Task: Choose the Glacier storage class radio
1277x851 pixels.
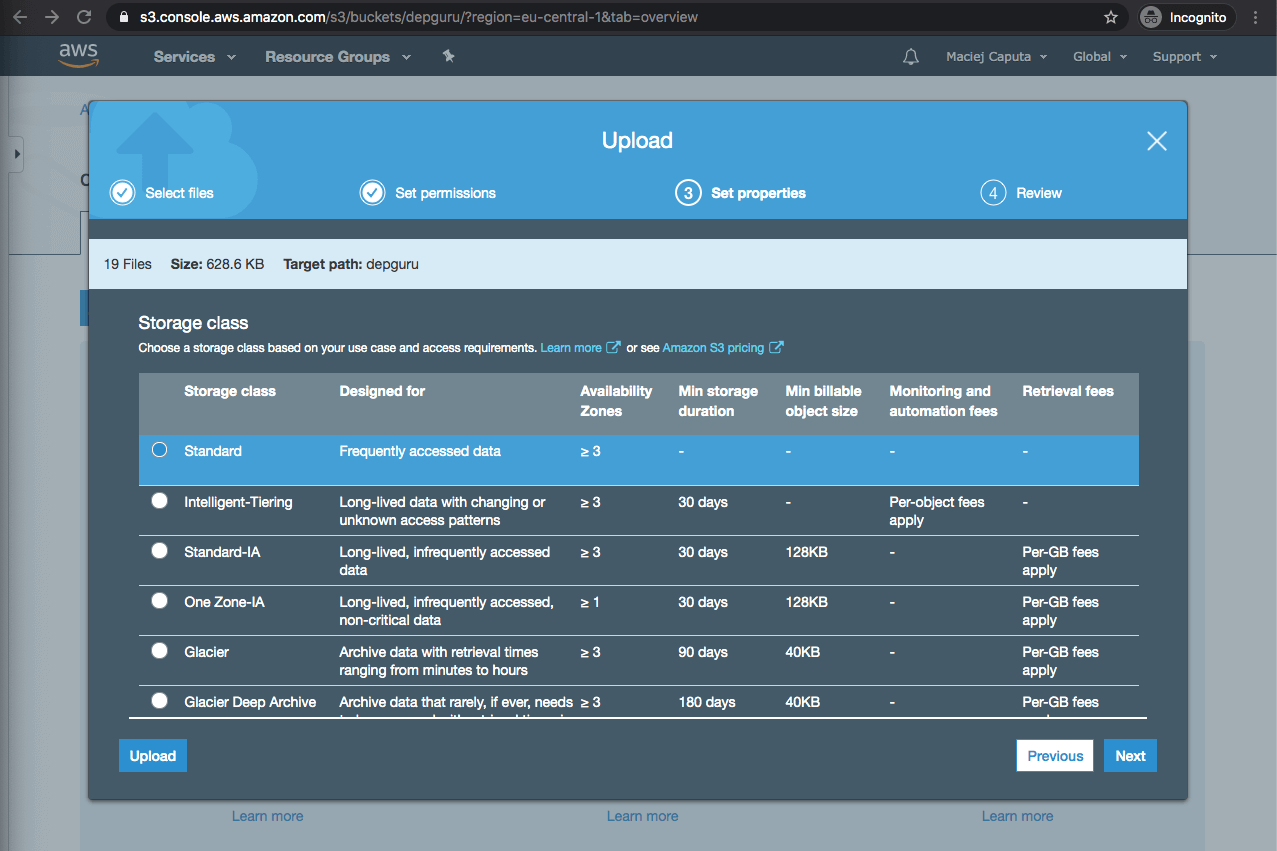Action: (160, 651)
